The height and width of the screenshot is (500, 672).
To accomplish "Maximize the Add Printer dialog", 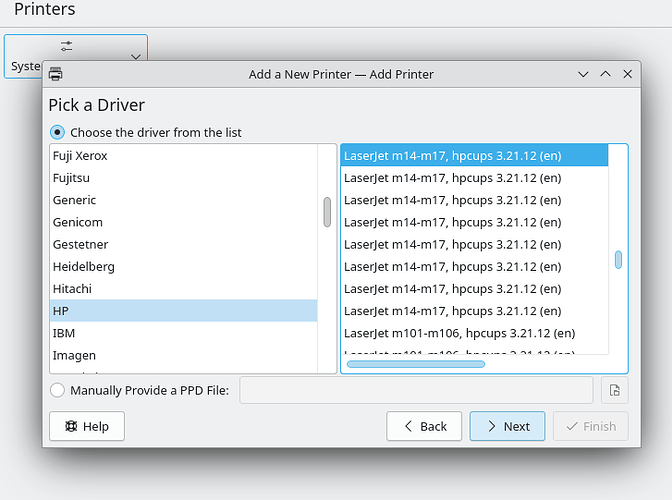I will coord(605,74).
